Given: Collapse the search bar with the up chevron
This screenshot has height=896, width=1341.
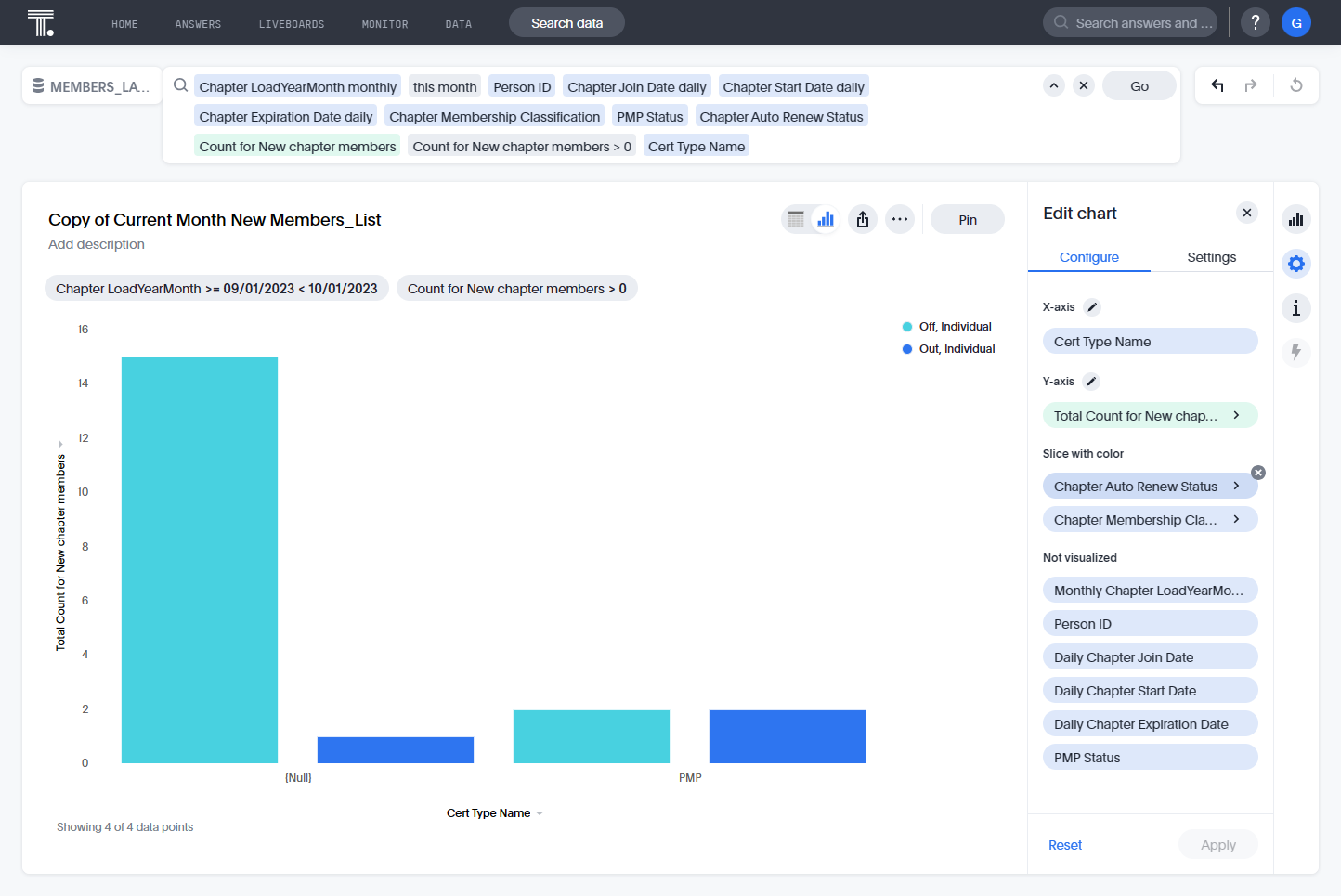Looking at the screenshot, I should 1054,85.
